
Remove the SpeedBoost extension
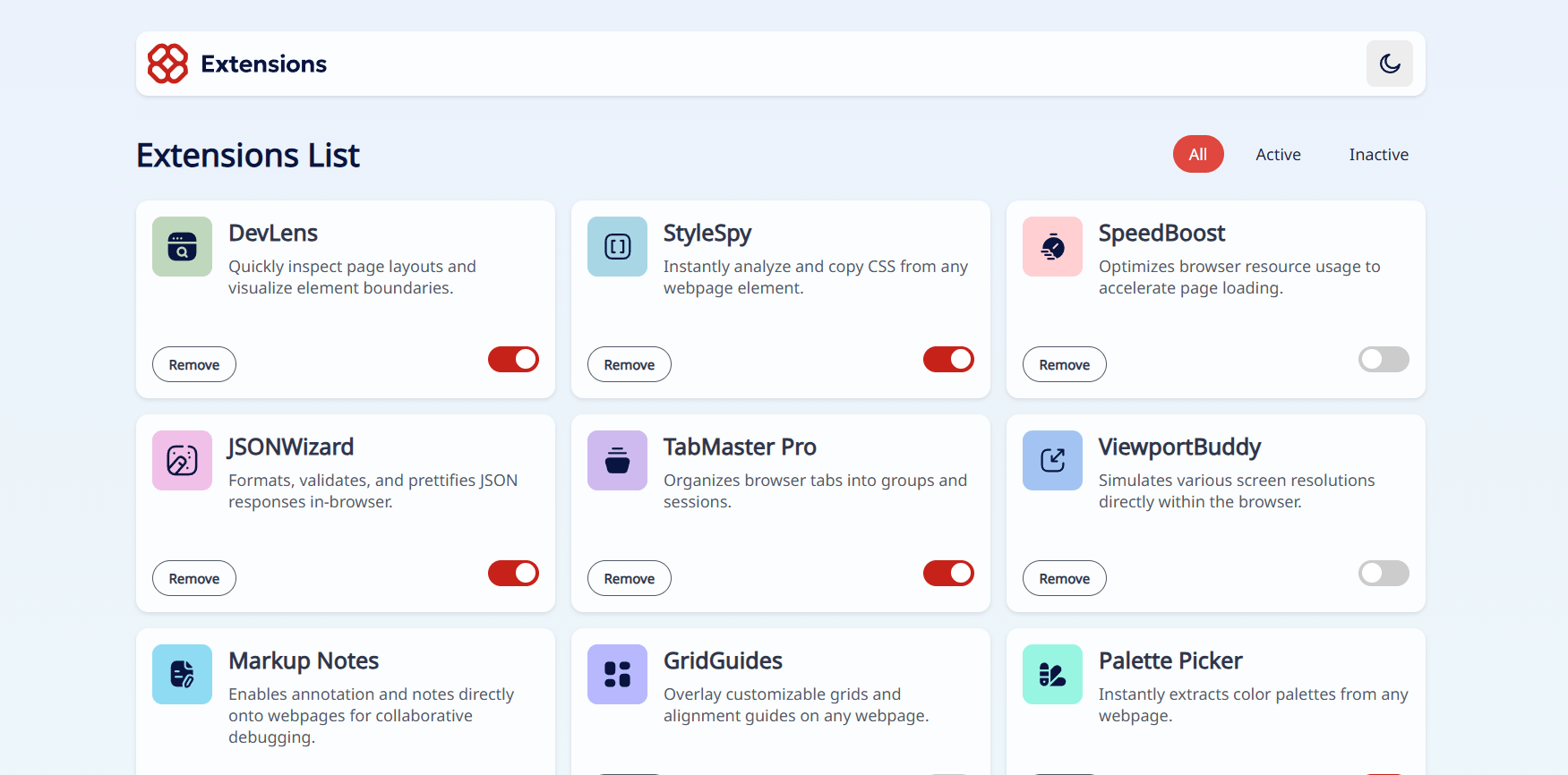coord(1065,364)
